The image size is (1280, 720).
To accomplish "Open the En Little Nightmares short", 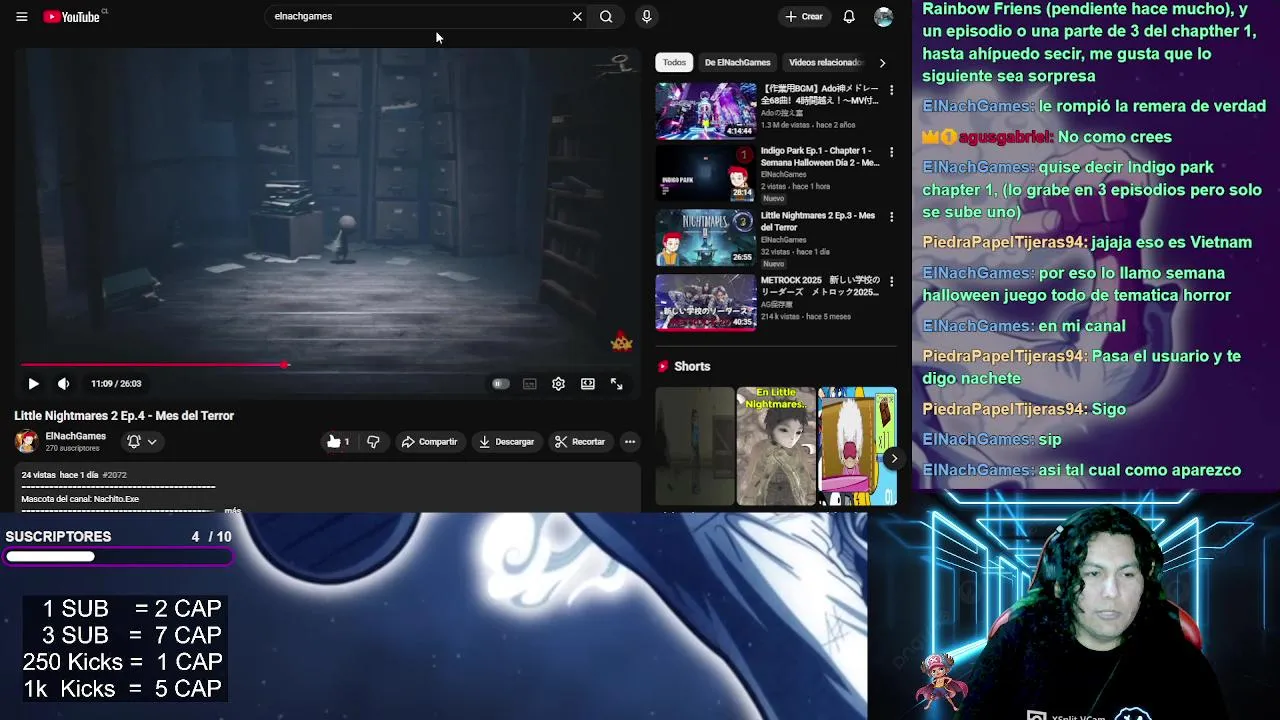I will [776, 446].
